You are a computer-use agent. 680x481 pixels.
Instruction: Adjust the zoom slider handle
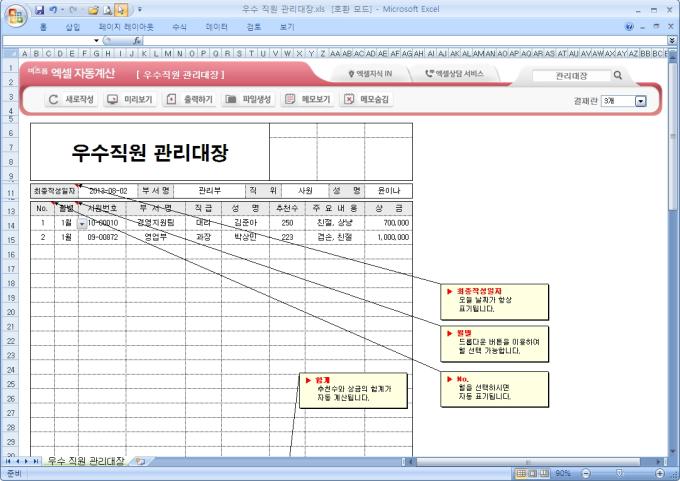pos(620,473)
